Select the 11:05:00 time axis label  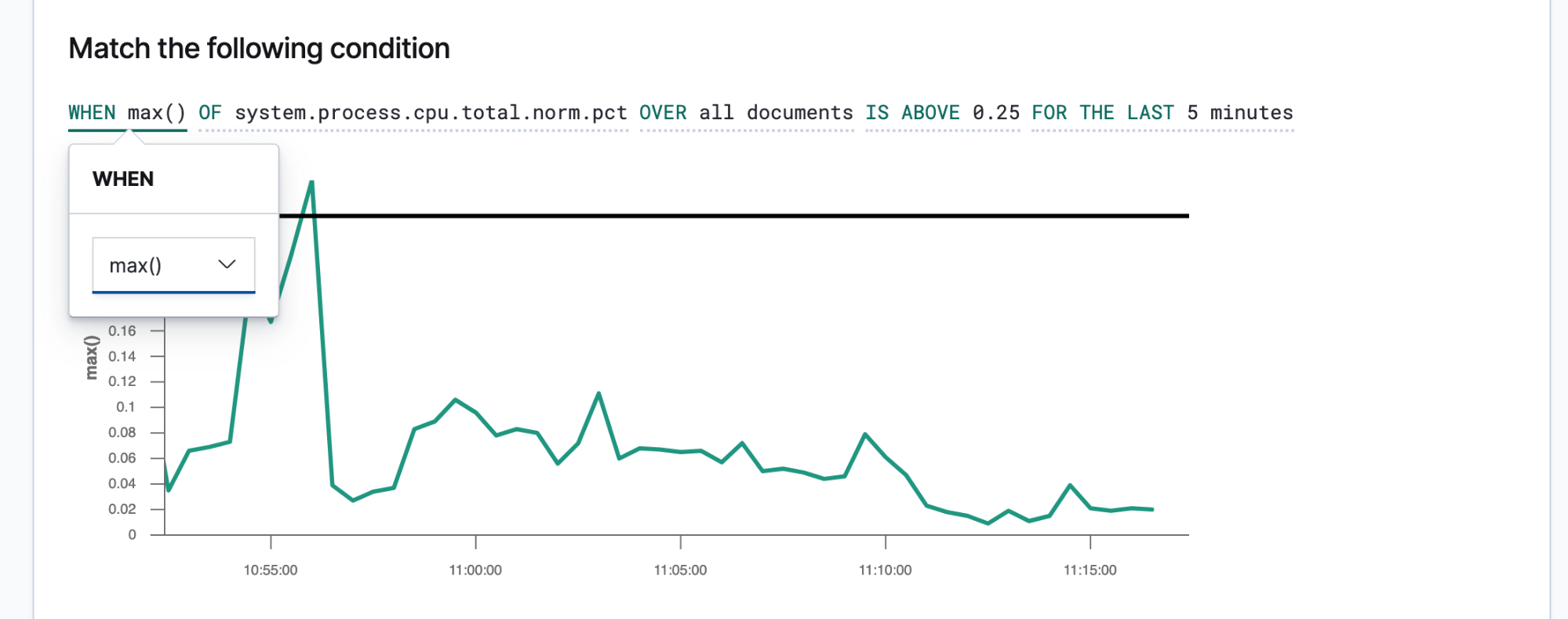(x=680, y=570)
